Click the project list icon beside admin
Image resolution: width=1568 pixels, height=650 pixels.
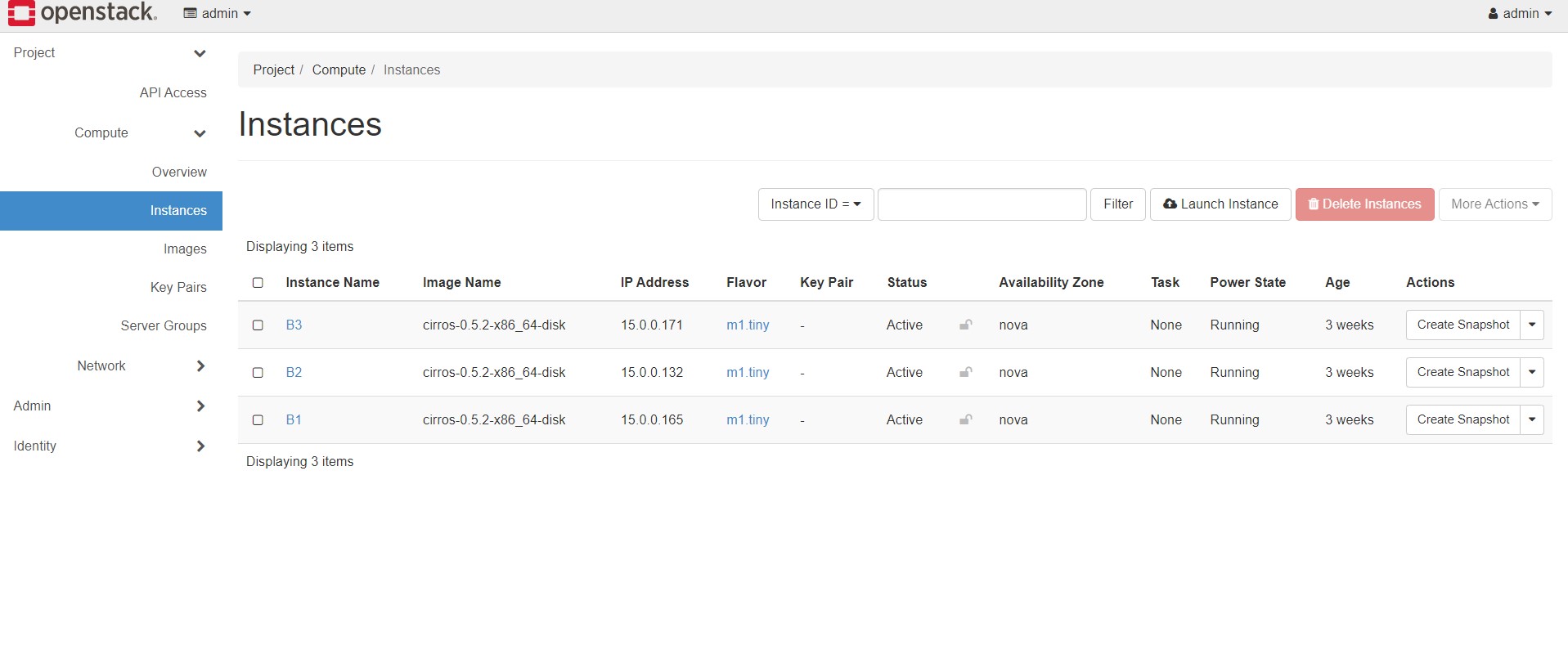pyautogui.click(x=190, y=14)
